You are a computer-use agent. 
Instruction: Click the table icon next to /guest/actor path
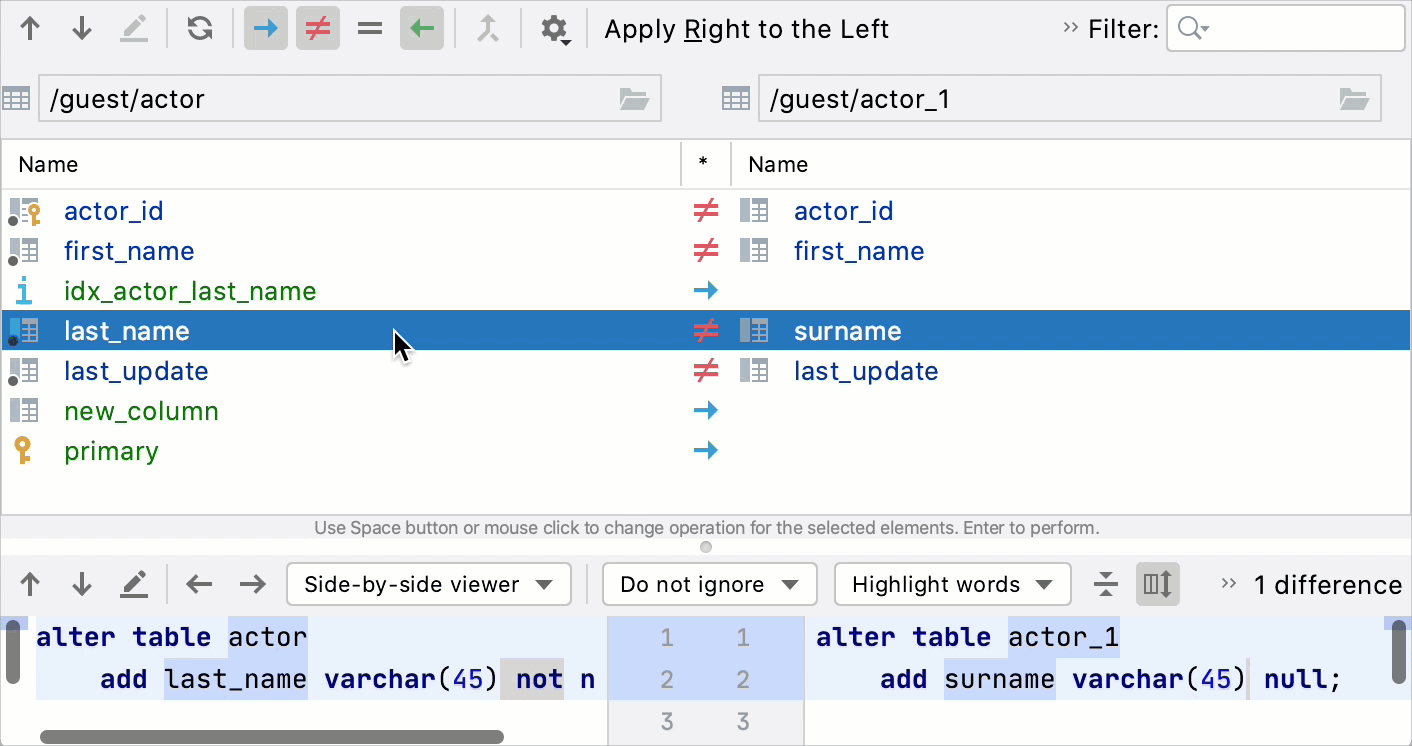tap(16, 98)
